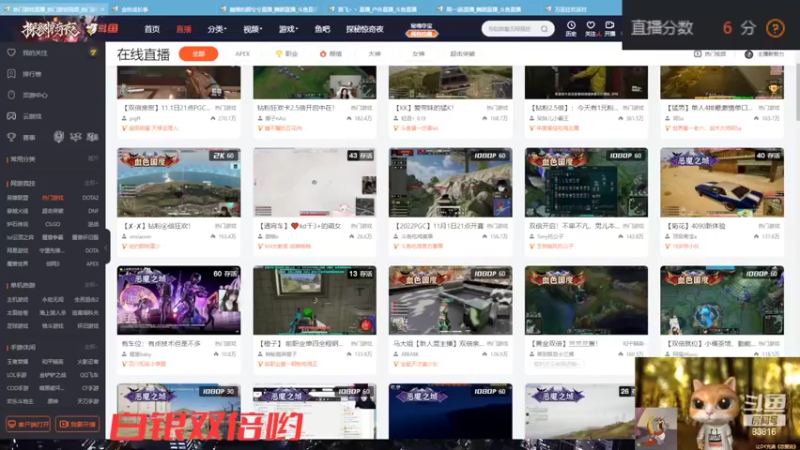Open 热门游戏 highlighted category in sidebar

click(x=53, y=197)
